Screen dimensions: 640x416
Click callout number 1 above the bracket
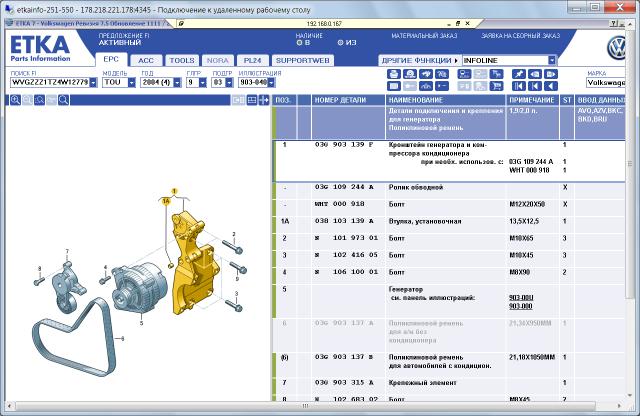tap(174, 191)
